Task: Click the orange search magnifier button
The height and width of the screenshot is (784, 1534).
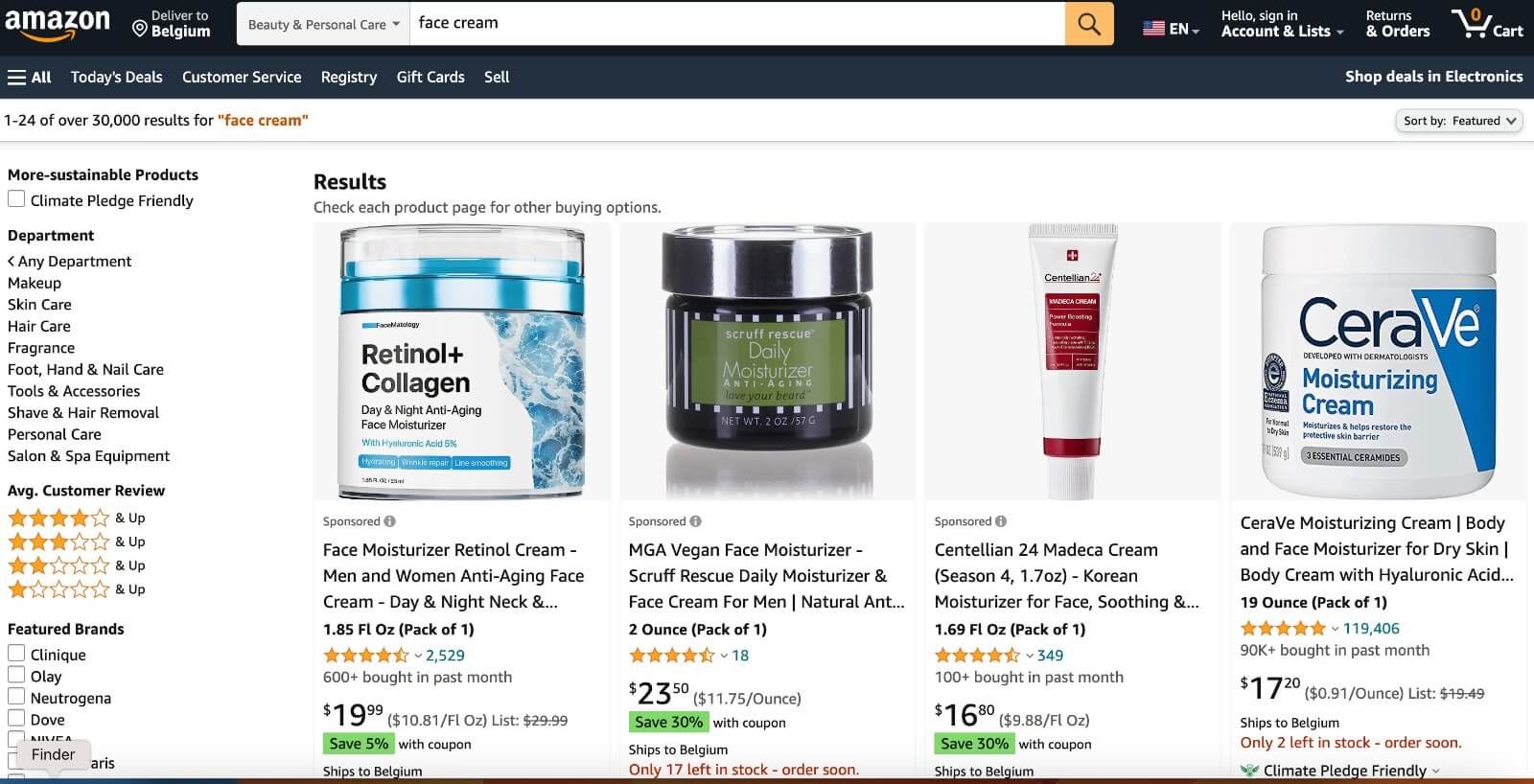Action: [1089, 23]
